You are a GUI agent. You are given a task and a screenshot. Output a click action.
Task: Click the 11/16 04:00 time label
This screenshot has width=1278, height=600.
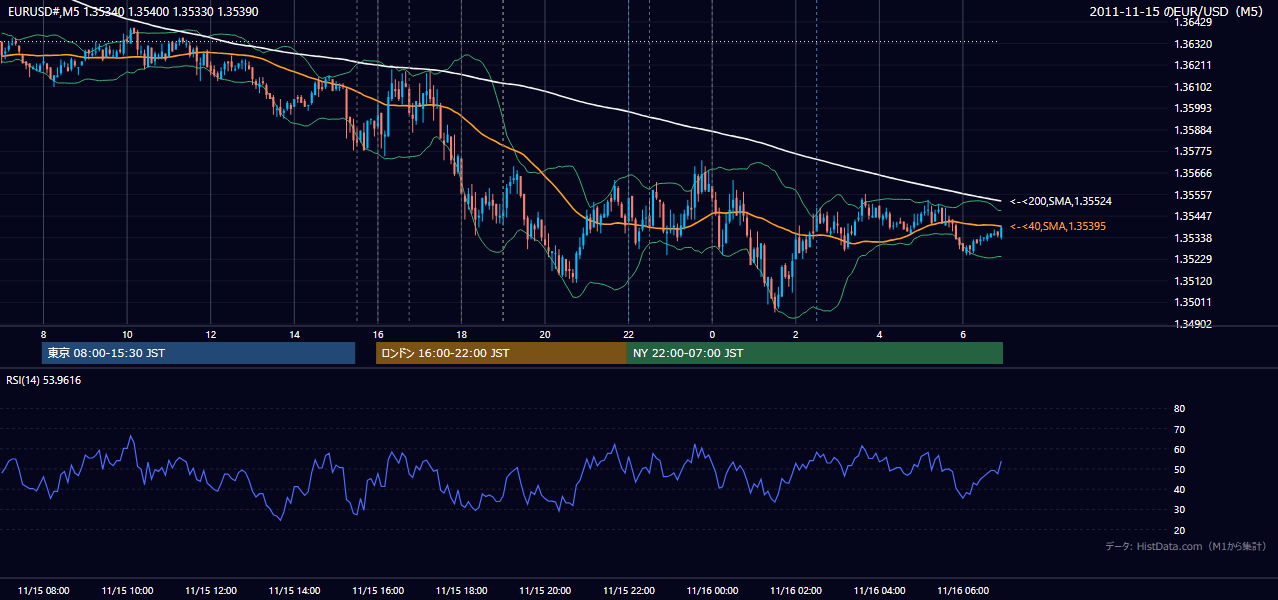tap(879, 591)
